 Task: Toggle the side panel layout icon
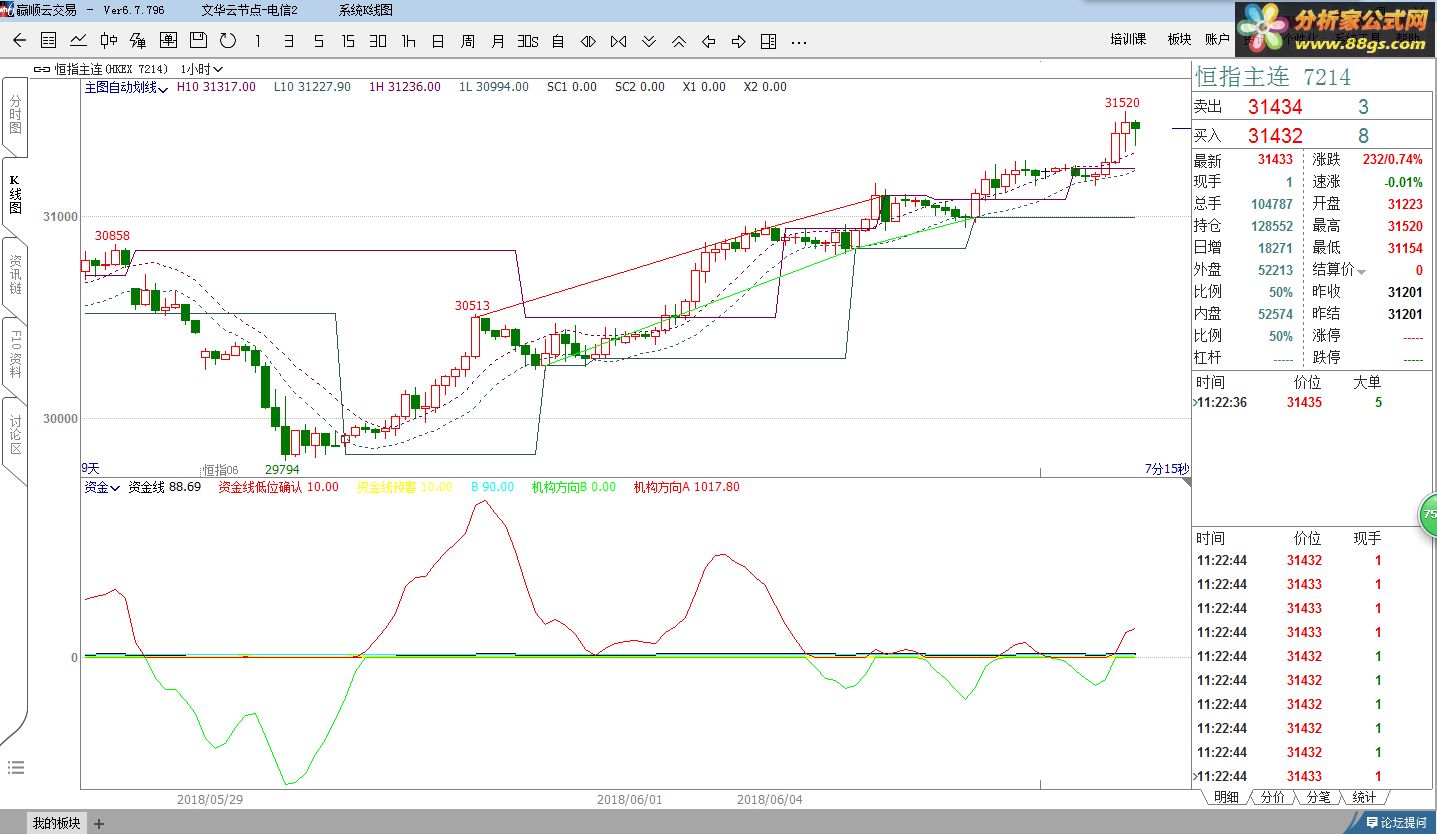click(768, 41)
